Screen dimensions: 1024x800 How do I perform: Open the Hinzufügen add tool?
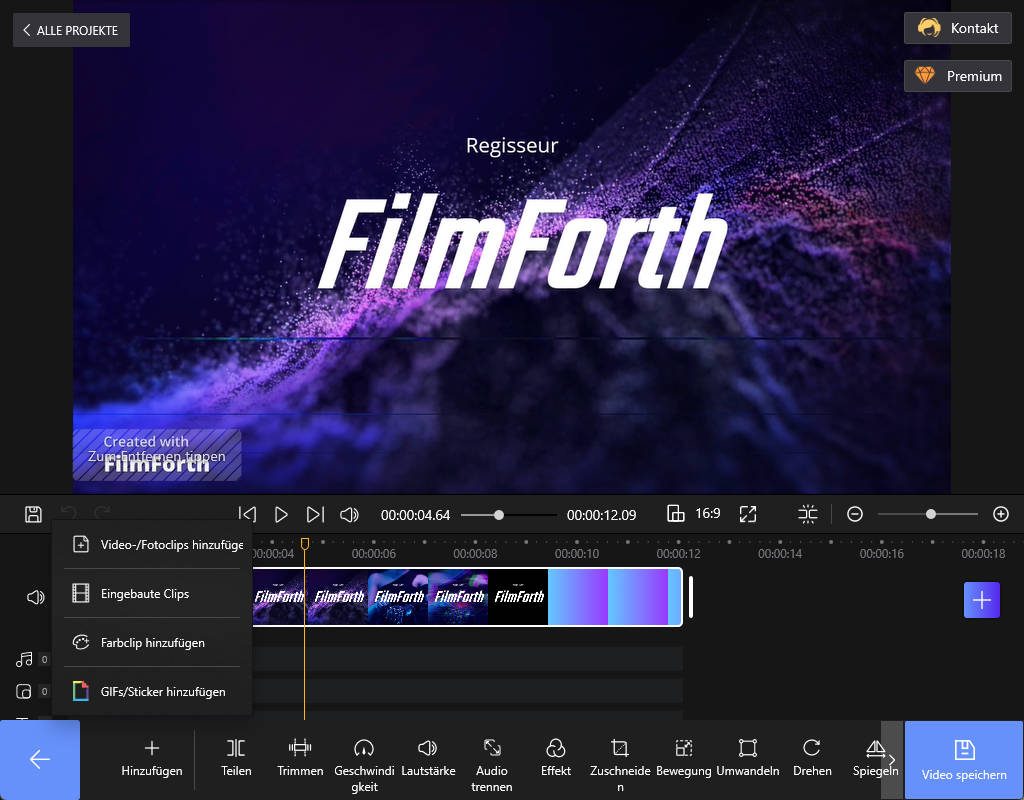[152, 758]
